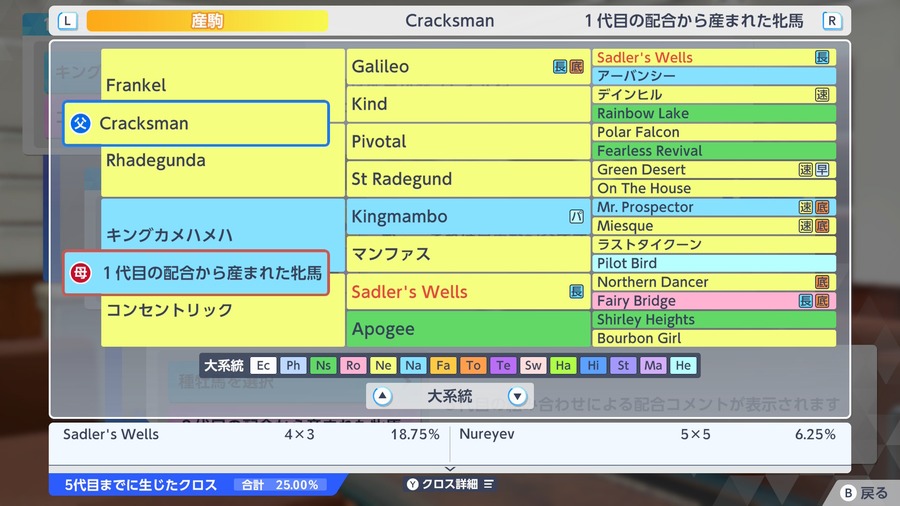Click the 底 badge on Northern Dancer
Image resolution: width=900 pixels, height=506 pixels.
[x=822, y=282]
